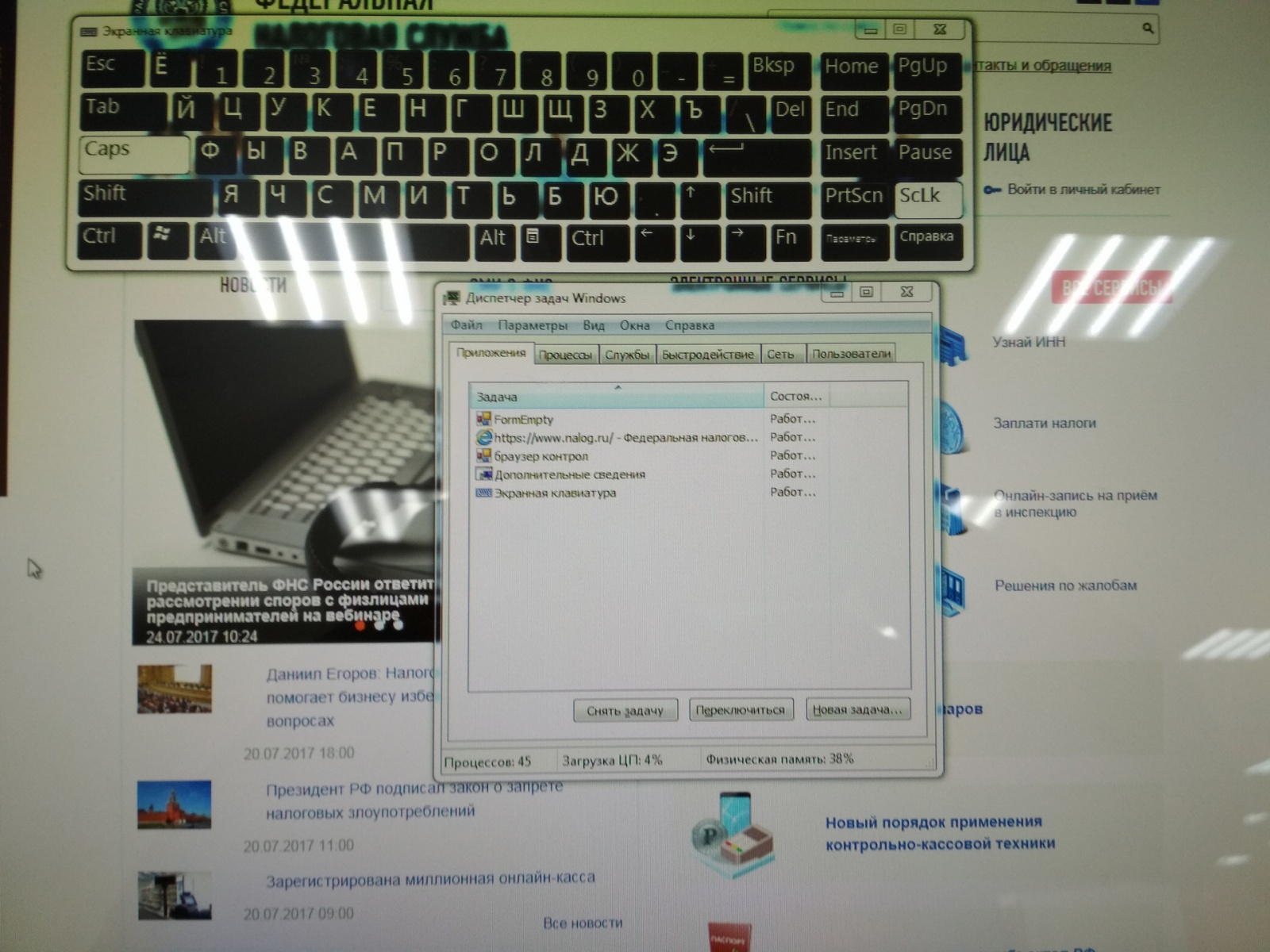
Task: Tap the up arrow key on the on-screen keyboard
Action: pos(699,198)
